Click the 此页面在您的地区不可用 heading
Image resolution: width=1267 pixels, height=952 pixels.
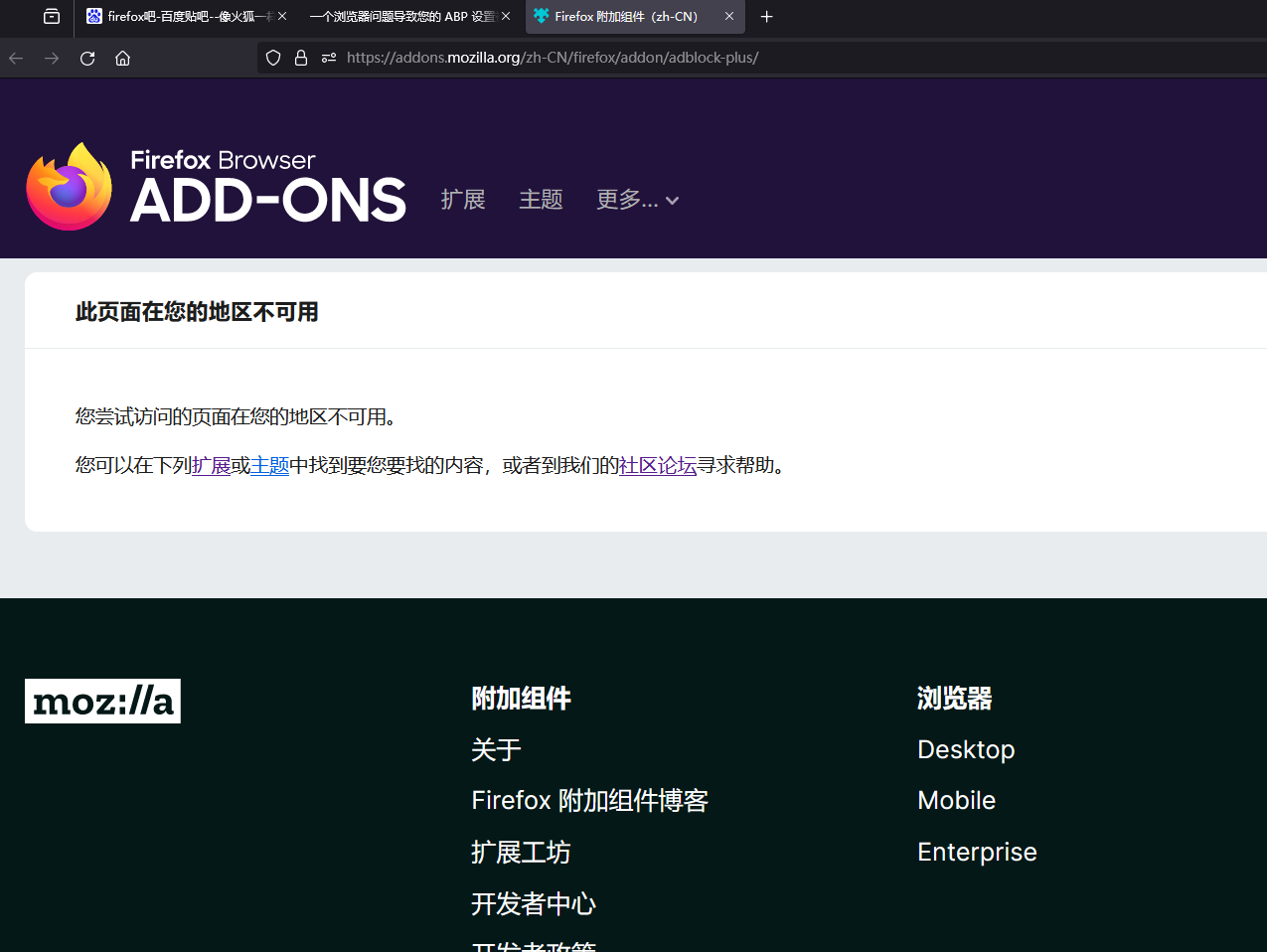pyautogui.click(x=197, y=312)
